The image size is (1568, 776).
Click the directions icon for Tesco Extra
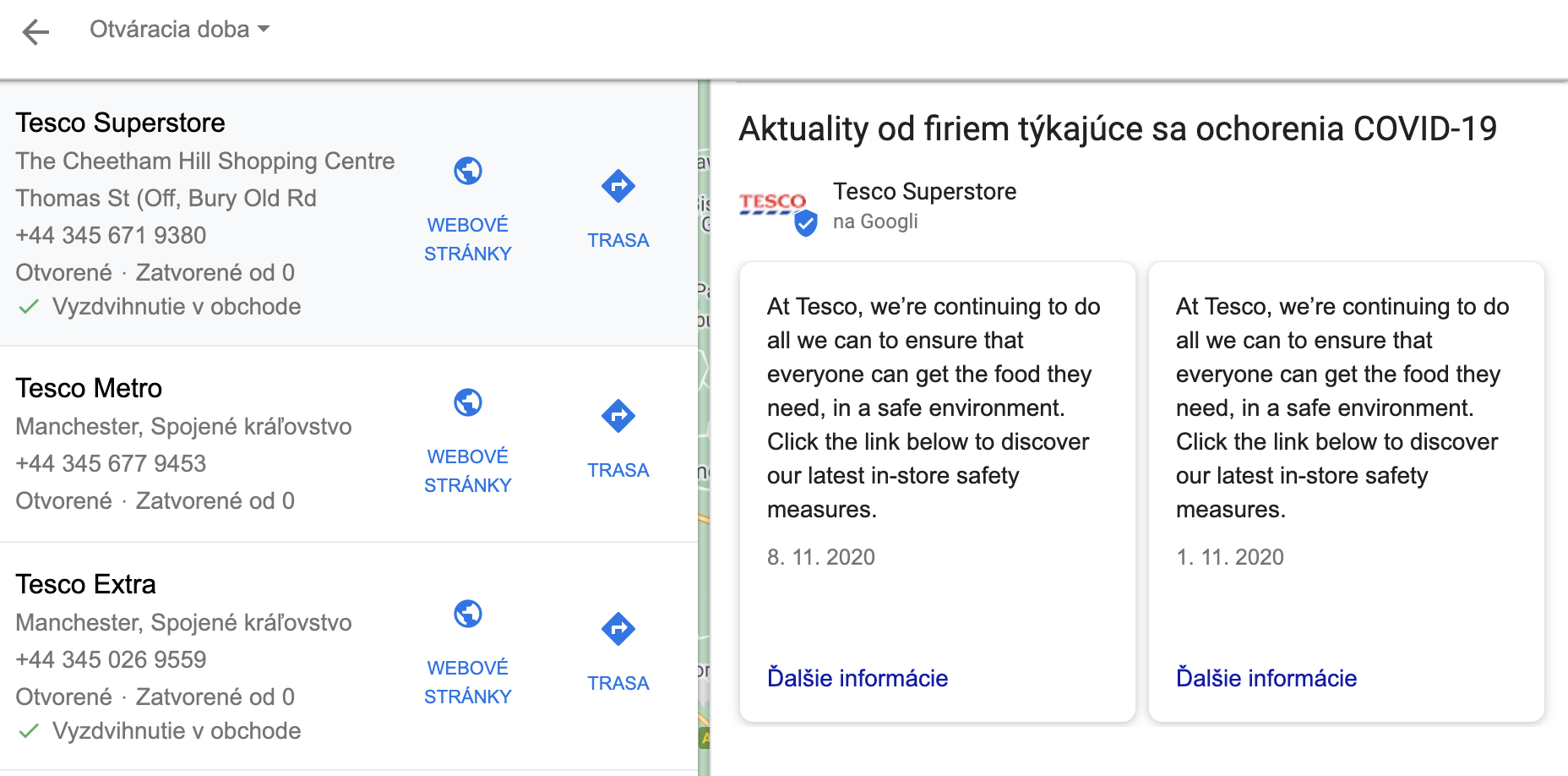coord(618,629)
